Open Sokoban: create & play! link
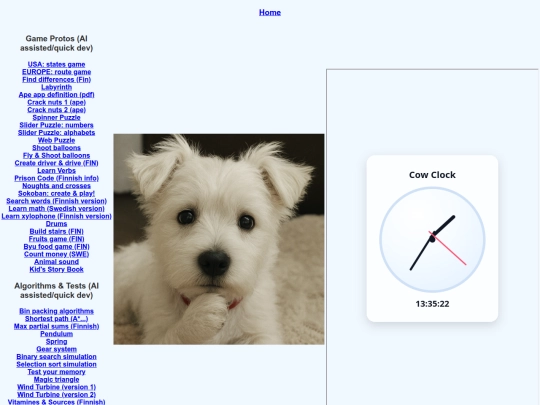The width and height of the screenshot is (540, 405). (x=56, y=194)
